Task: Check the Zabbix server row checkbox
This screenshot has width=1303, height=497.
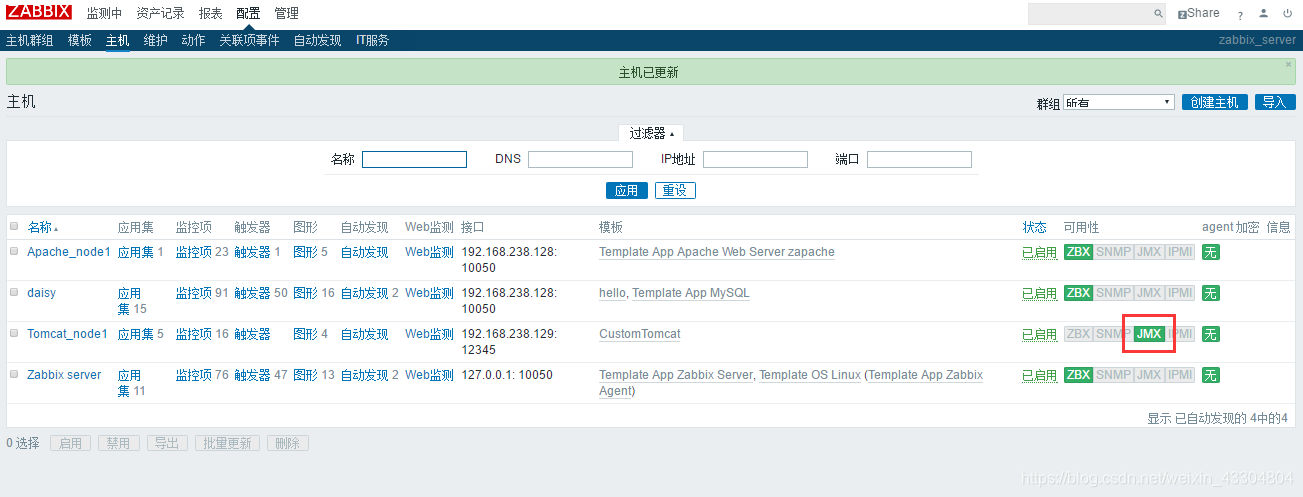Action: tap(14, 374)
